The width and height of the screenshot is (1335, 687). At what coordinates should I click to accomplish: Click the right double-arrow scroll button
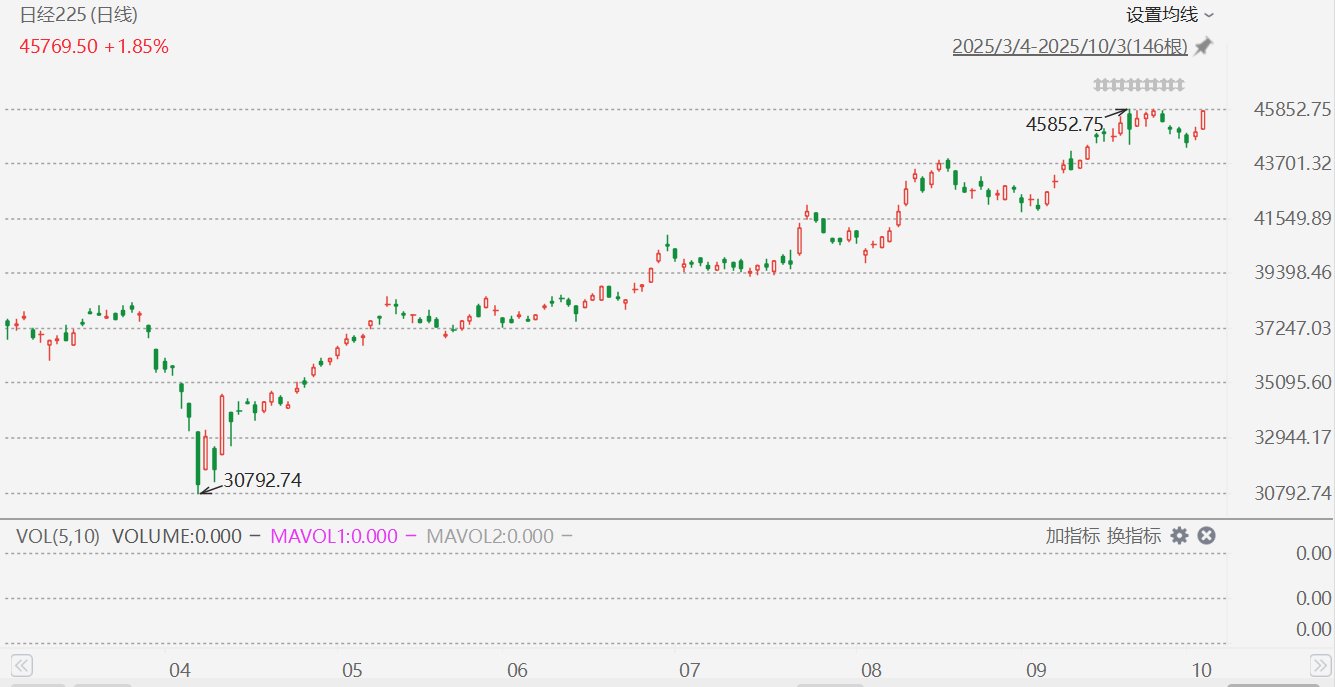[x=1320, y=665]
